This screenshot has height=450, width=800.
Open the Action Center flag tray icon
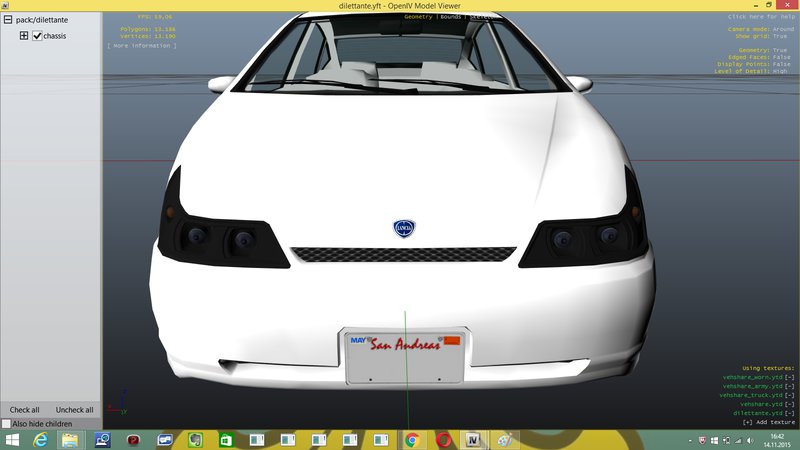click(x=714, y=441)
